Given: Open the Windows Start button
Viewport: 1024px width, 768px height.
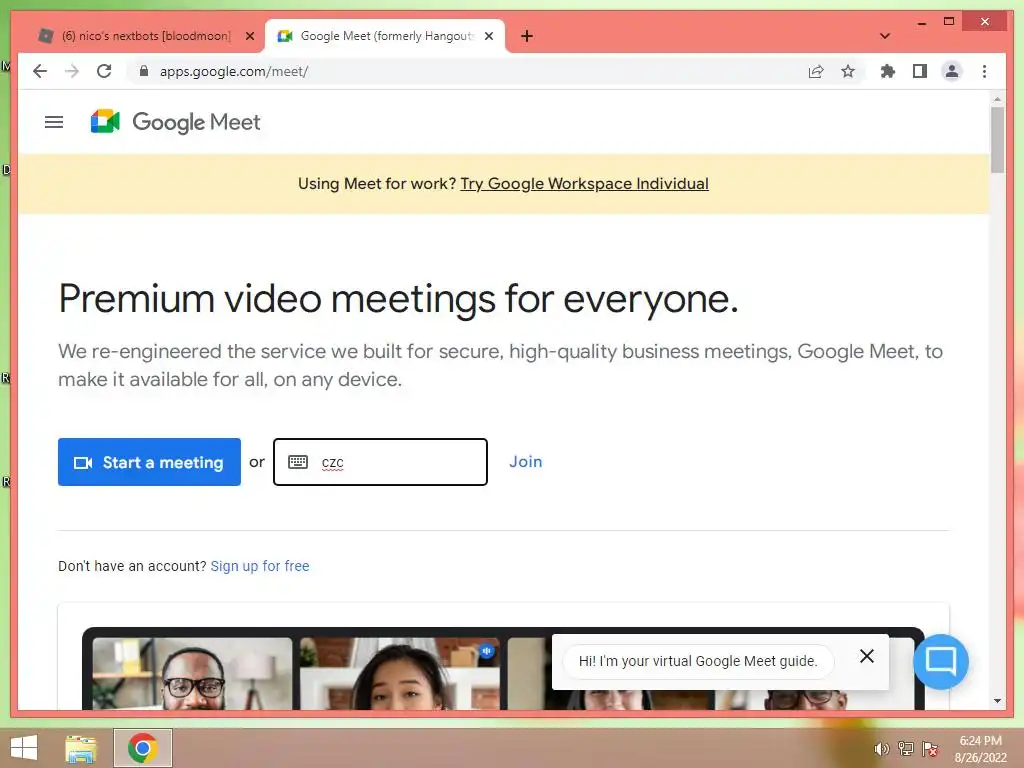Looking at the screenshot, I should pos(24,748).
